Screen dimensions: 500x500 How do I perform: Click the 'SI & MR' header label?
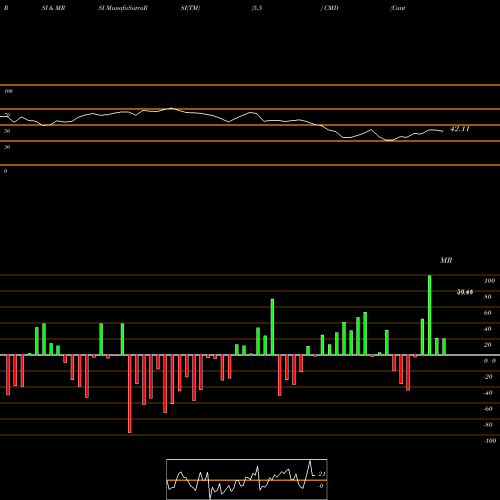(53, 8)
